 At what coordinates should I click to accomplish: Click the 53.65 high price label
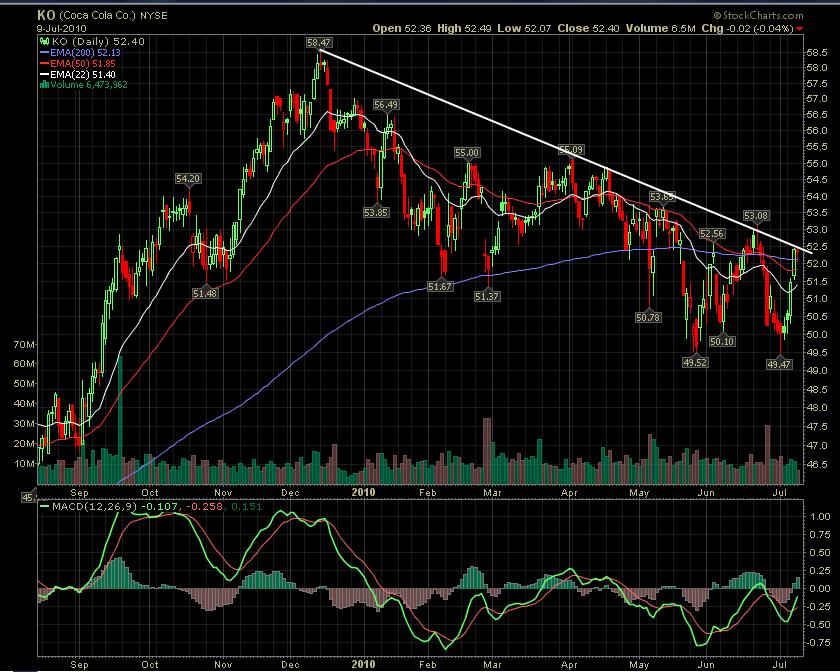(x=662, y=197)
